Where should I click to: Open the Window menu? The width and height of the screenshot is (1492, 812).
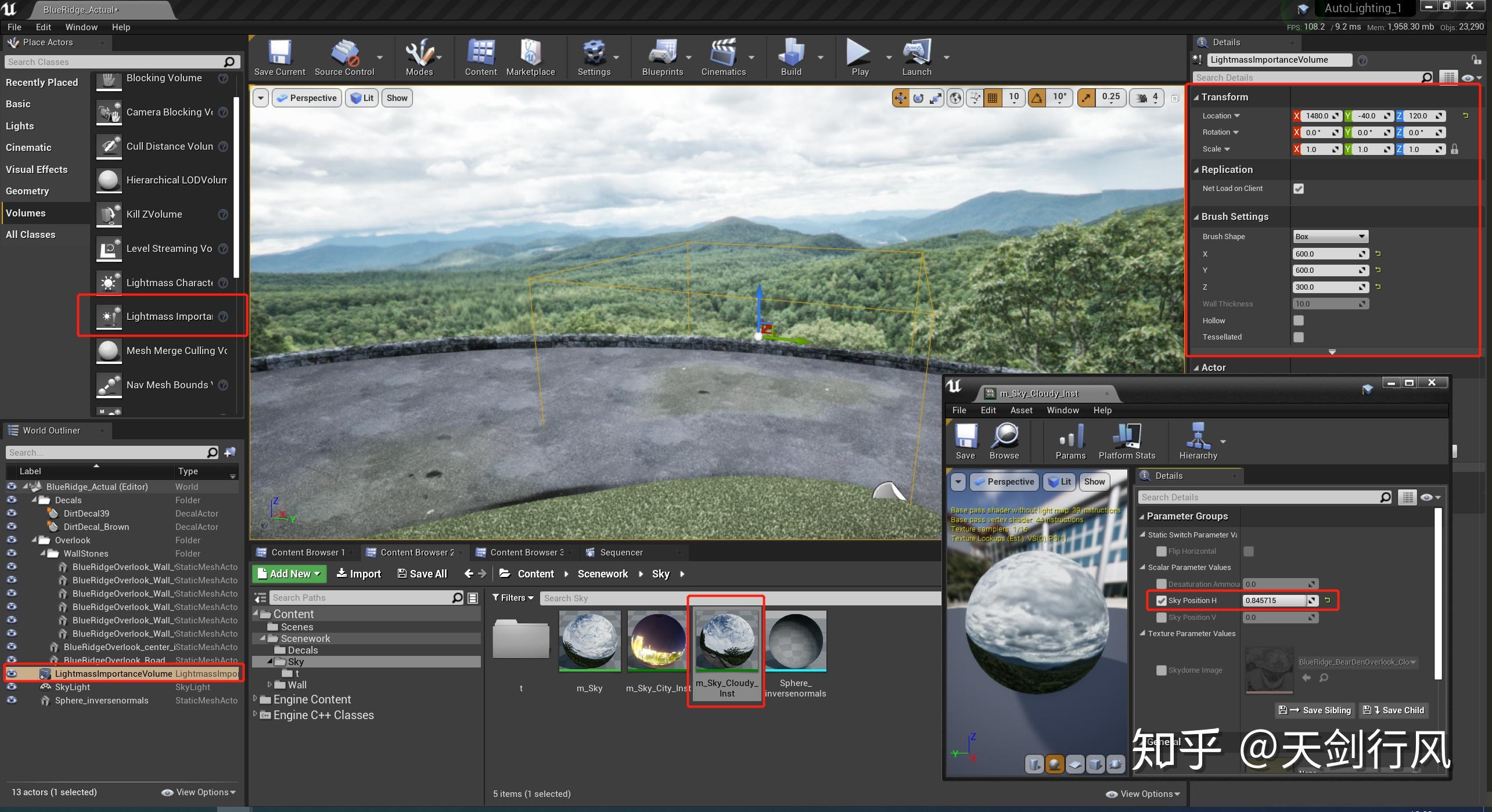pos(81,27)
